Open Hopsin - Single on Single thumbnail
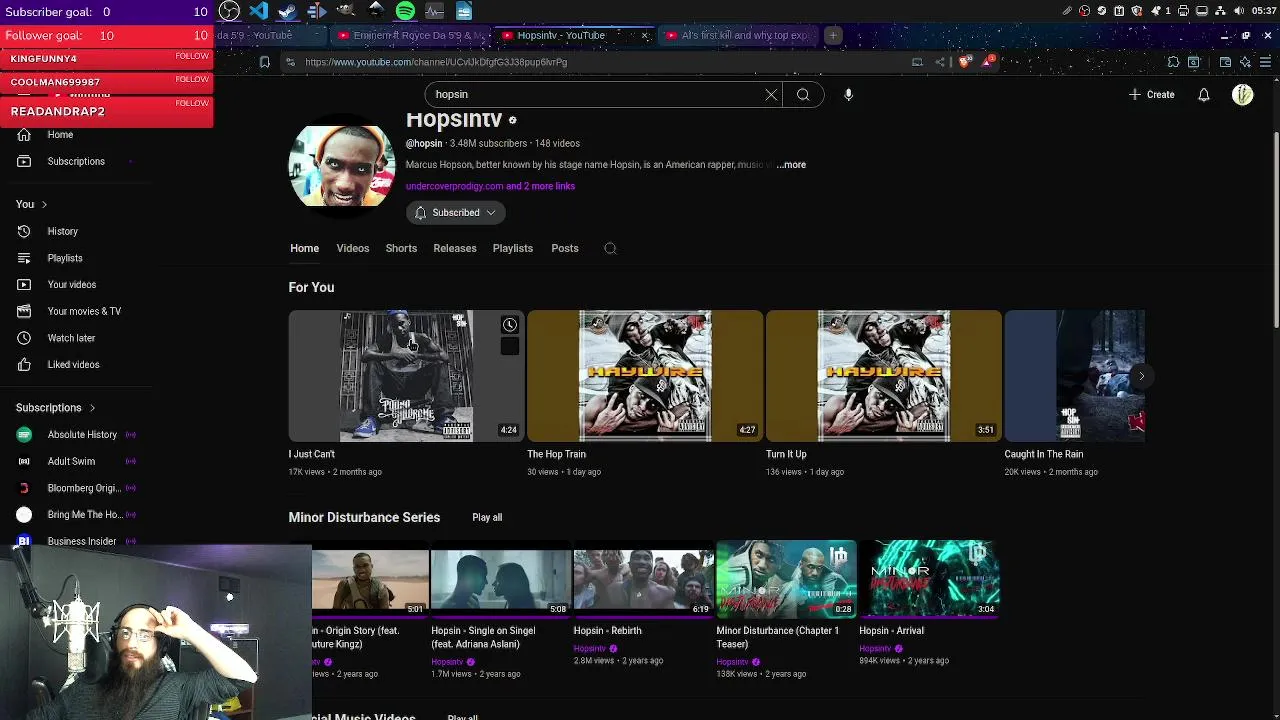This screenshot has height=720, width=1280. point(500,579)
